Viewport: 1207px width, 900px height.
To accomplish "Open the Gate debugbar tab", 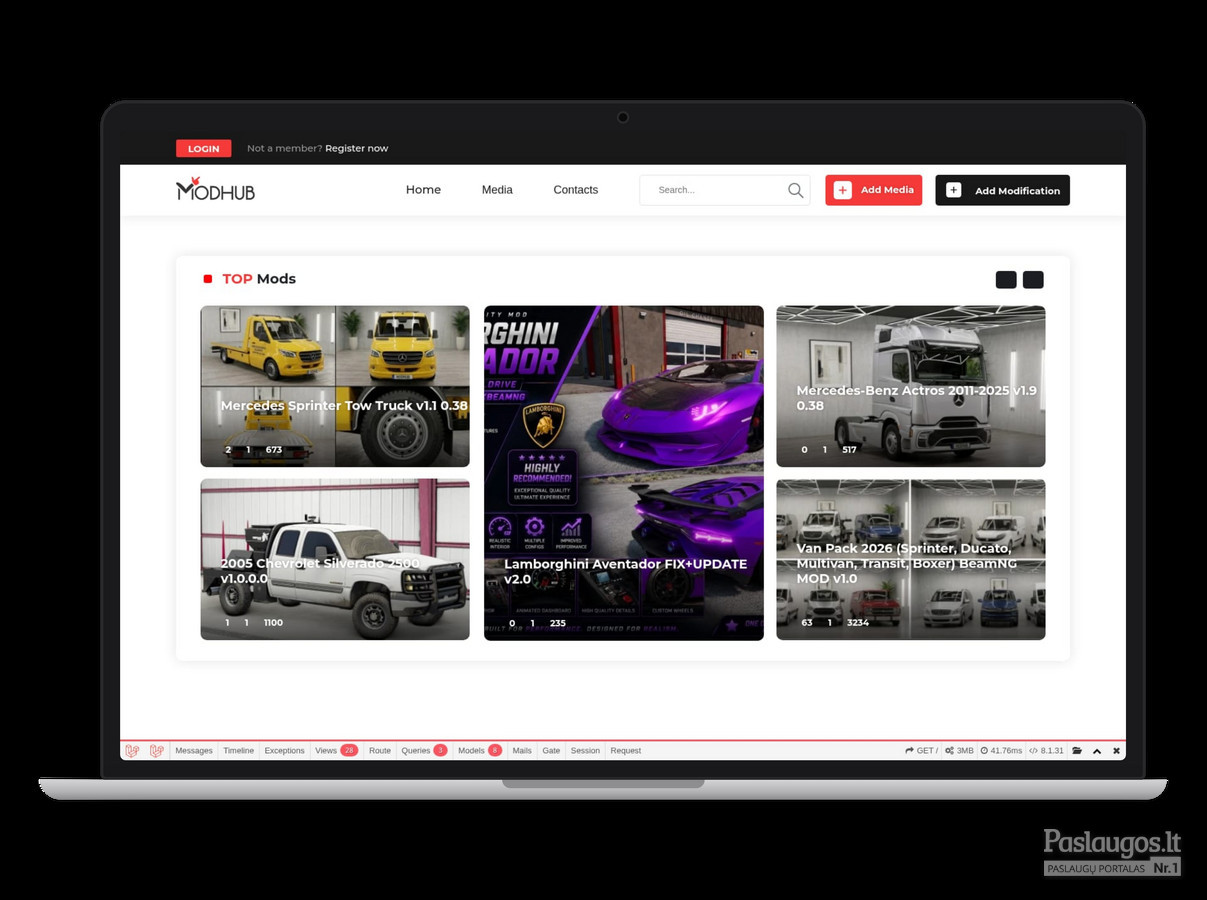I will pyautogui.click(x=551, y=751).
